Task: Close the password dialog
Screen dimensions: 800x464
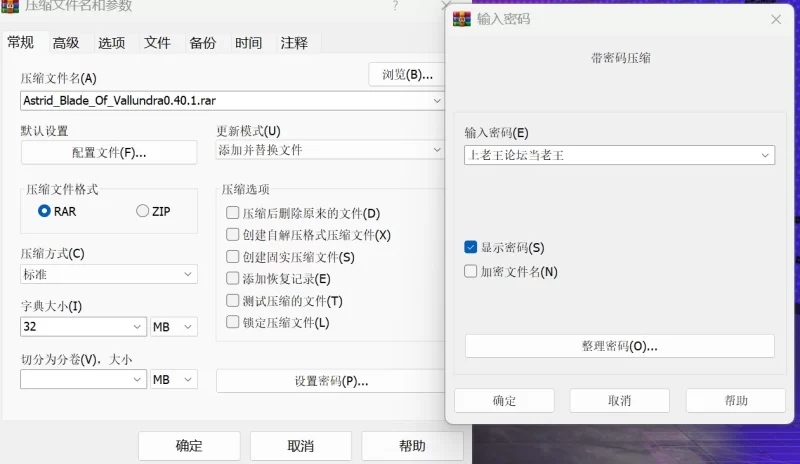Action: (x=776, y=19)
